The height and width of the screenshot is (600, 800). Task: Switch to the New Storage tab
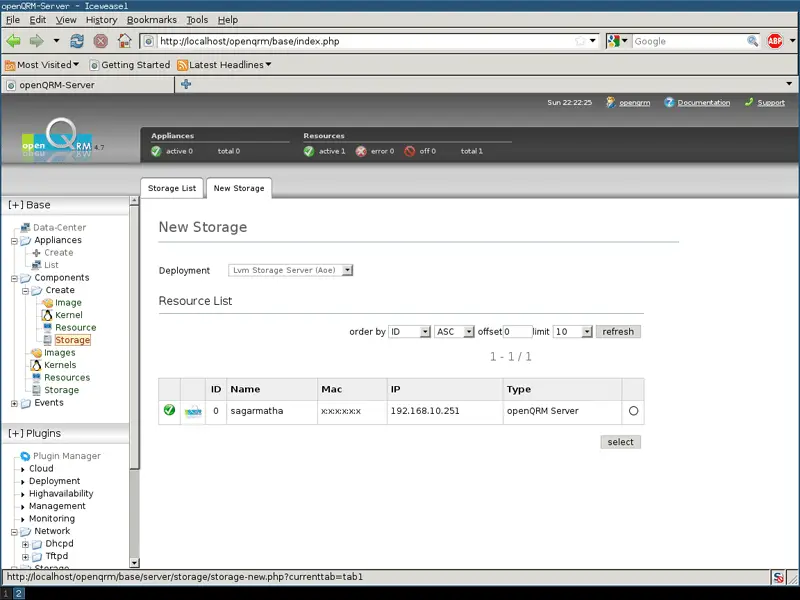239,188
